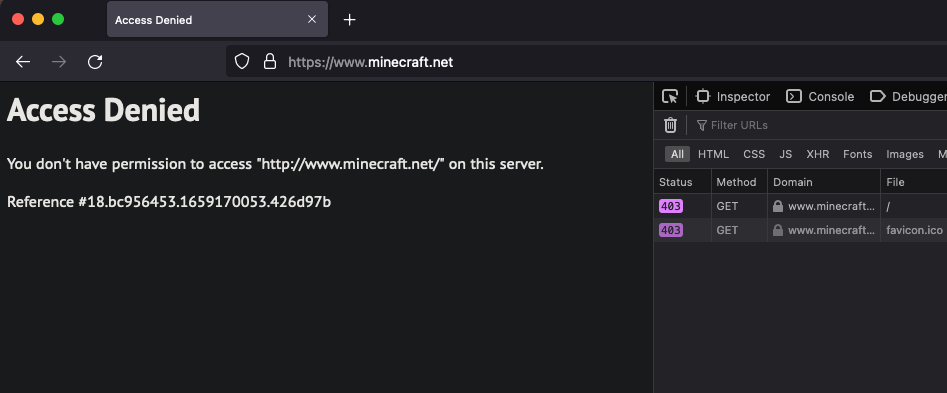
Task: Open the tracking protection shield icon
Action: tap(242, 62)
